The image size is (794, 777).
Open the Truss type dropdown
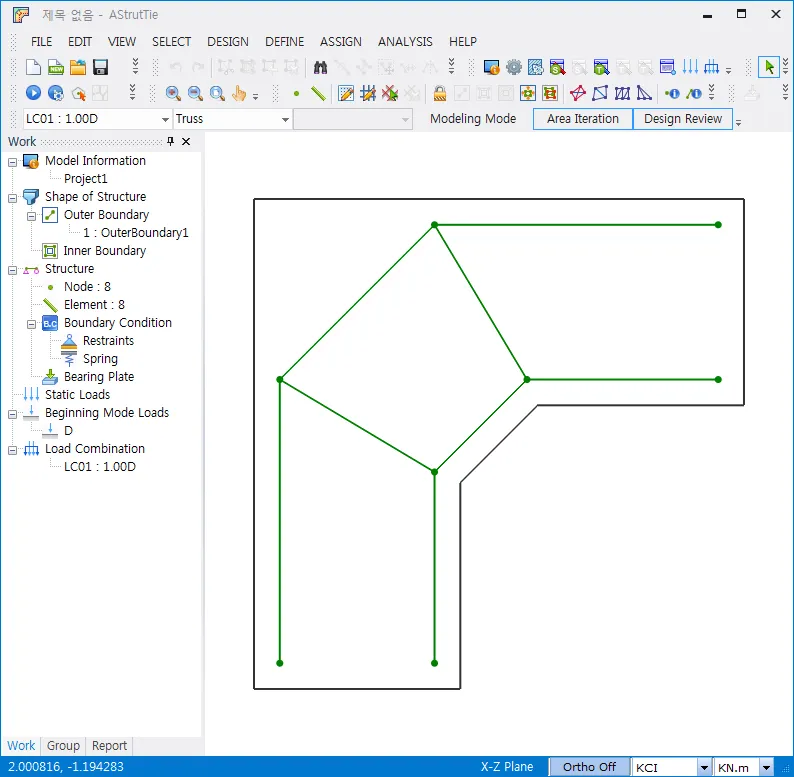pyautogui.click(x=285, y=120)
